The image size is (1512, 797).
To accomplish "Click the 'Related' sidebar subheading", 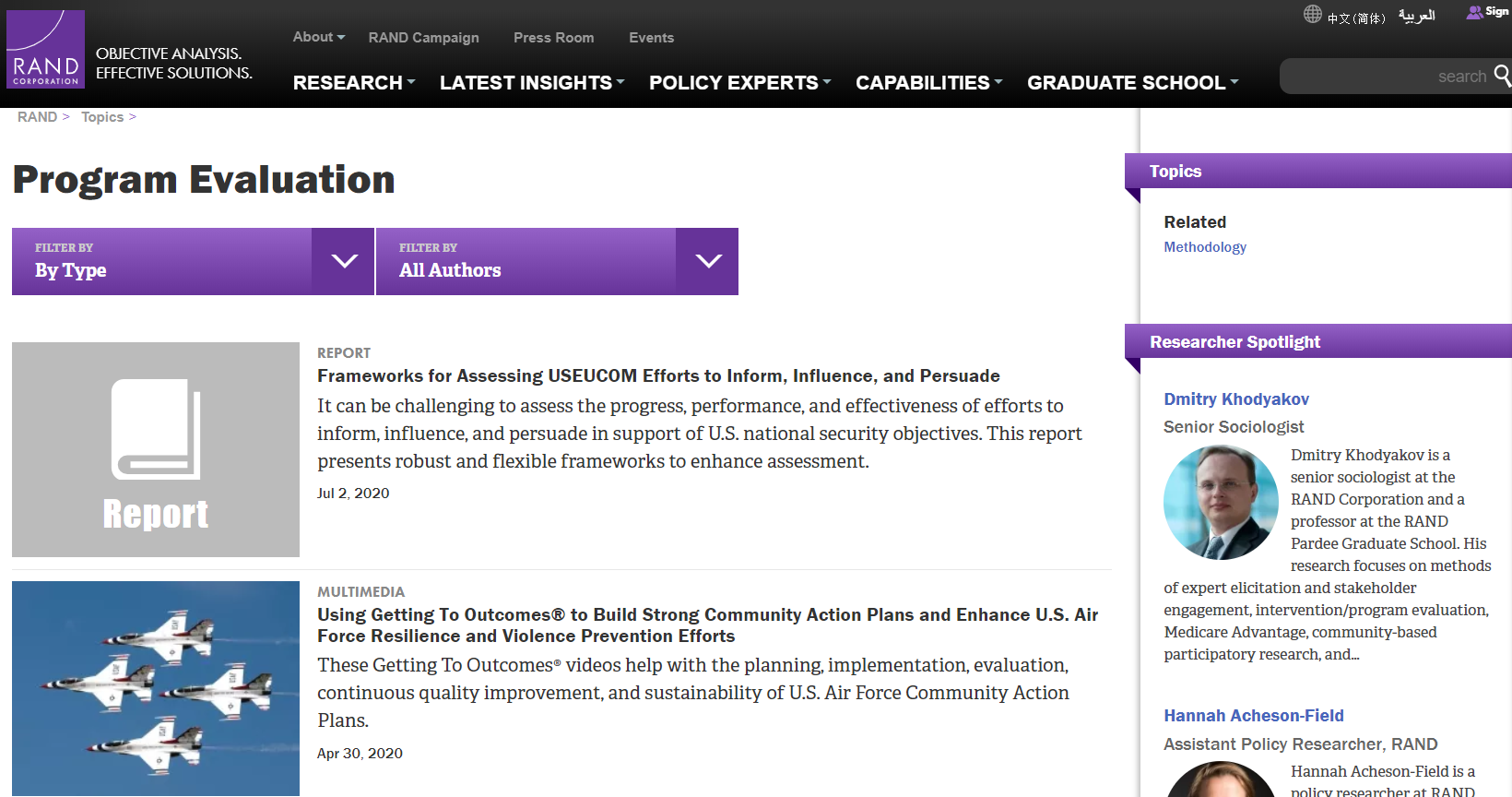I will click(x=1195, y=222).
